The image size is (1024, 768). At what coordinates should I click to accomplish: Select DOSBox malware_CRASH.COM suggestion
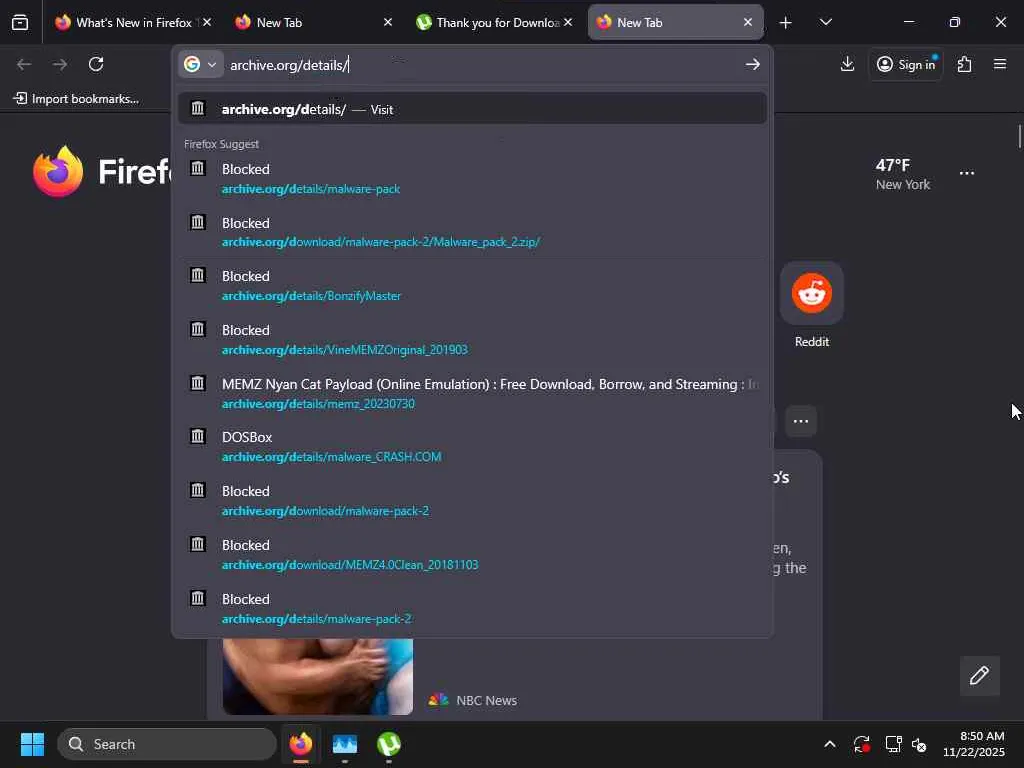coord(472,447)
